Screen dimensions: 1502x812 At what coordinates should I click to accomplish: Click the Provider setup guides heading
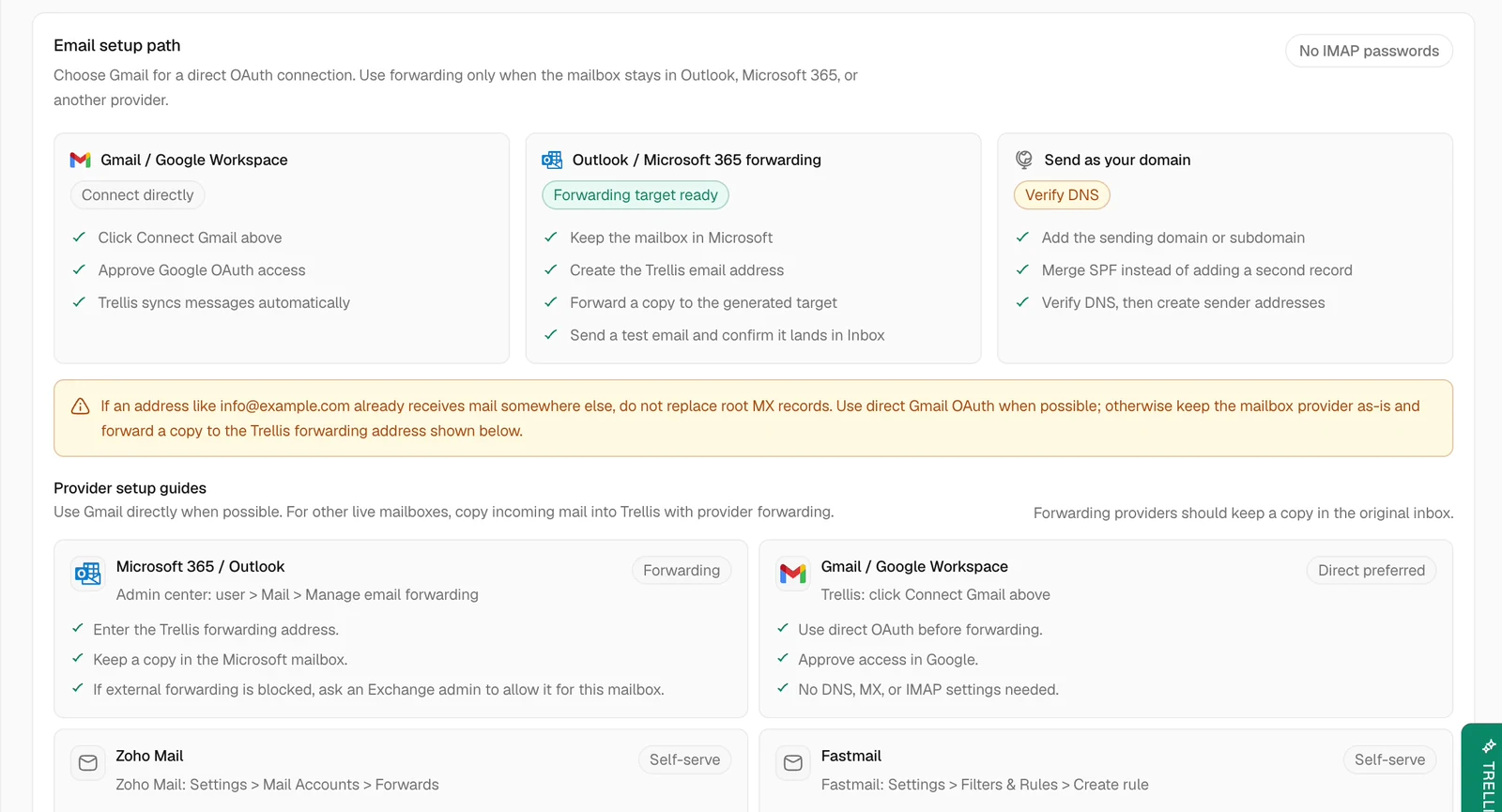pos(130,488)
